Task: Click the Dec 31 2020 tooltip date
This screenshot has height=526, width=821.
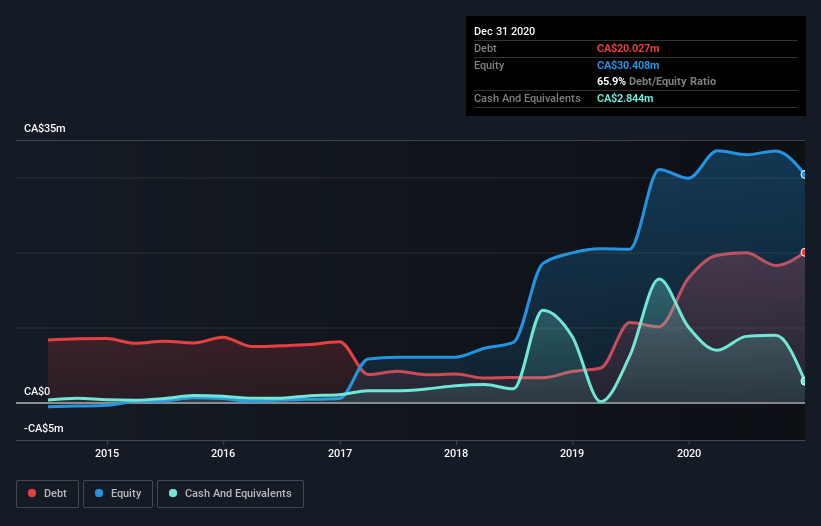Action: (x=505, y=31)
